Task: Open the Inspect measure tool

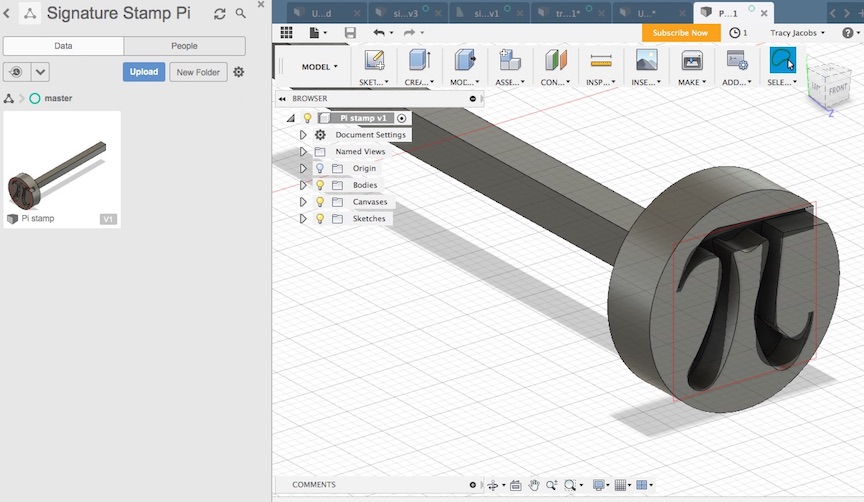Action: pyautogui.click(x=601, y=60)
